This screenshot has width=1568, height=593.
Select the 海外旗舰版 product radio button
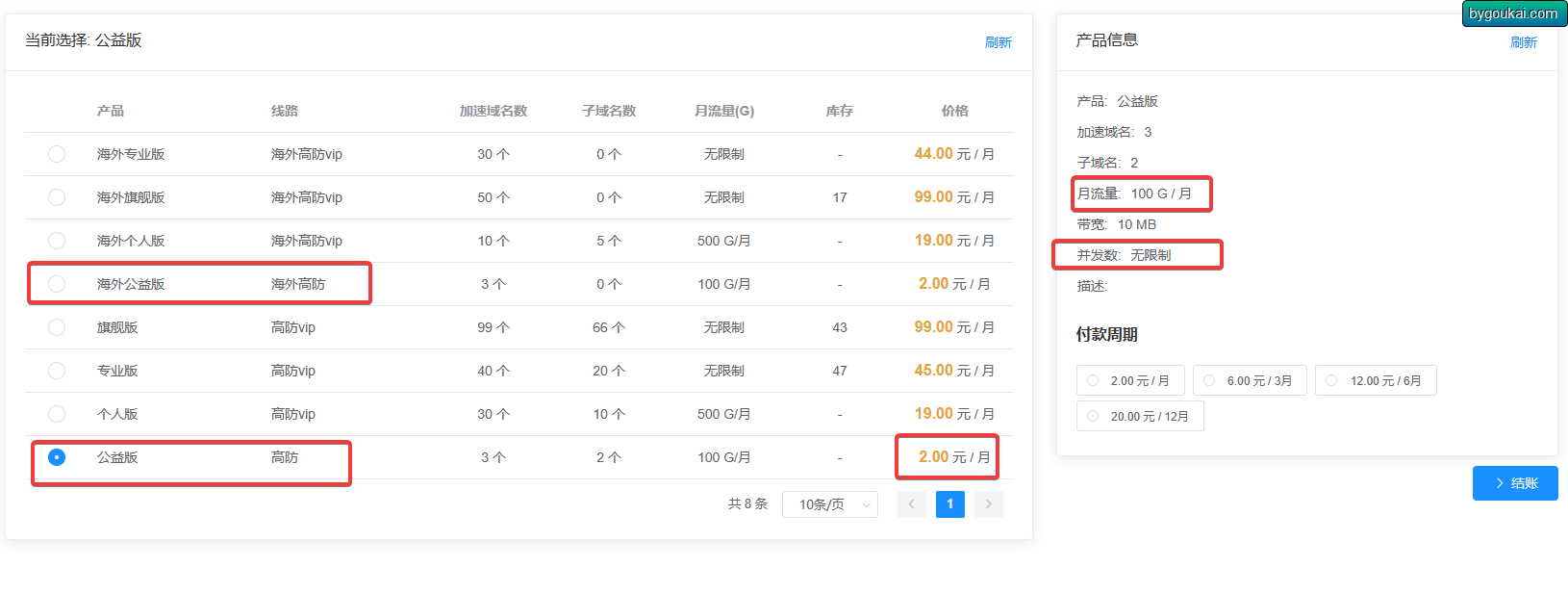(x=57, y=197)
